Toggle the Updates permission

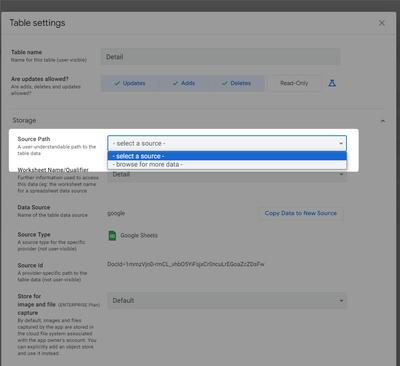point(130,83)
